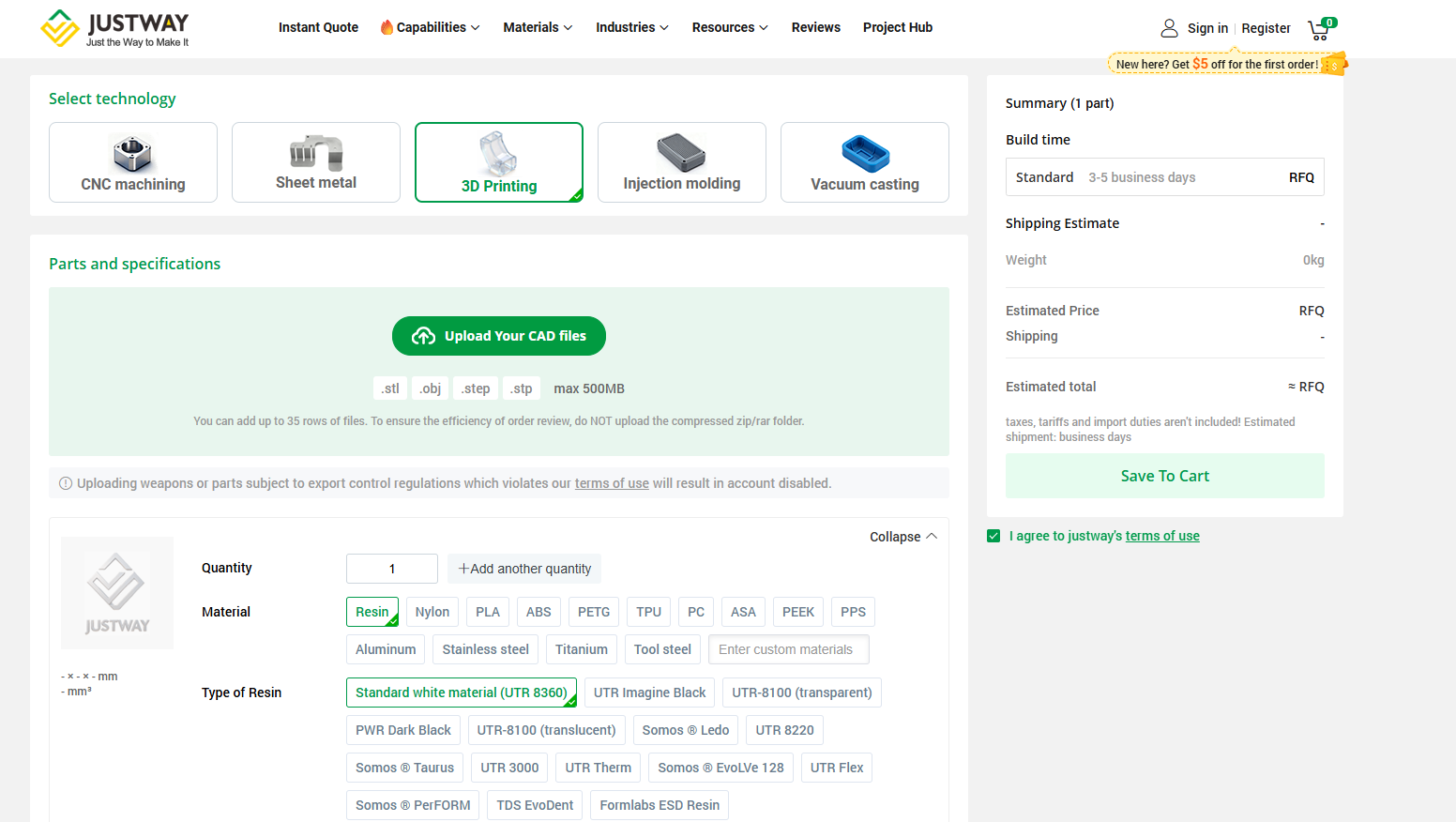
Task: Choose Tool steel material option
Action: (x=662, y=649)
